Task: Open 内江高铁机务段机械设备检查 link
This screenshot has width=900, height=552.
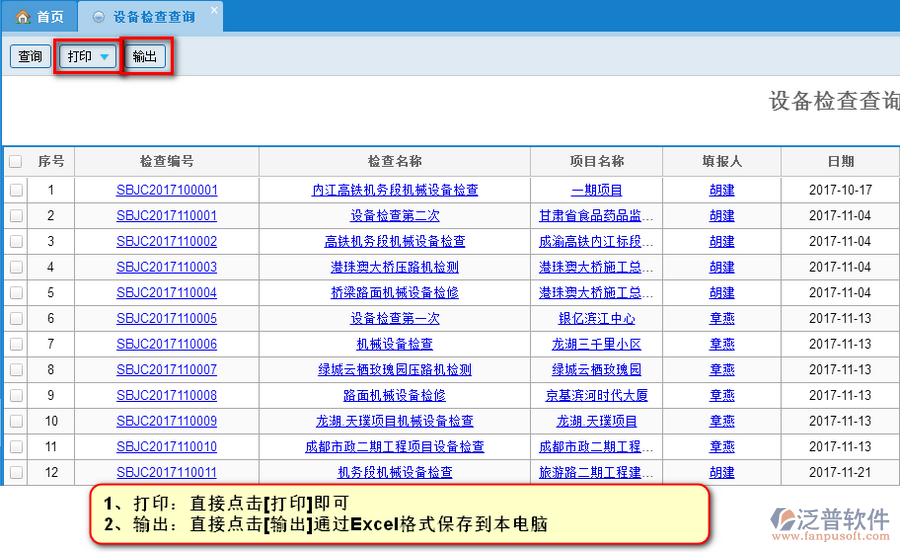Action: (394, 190)
